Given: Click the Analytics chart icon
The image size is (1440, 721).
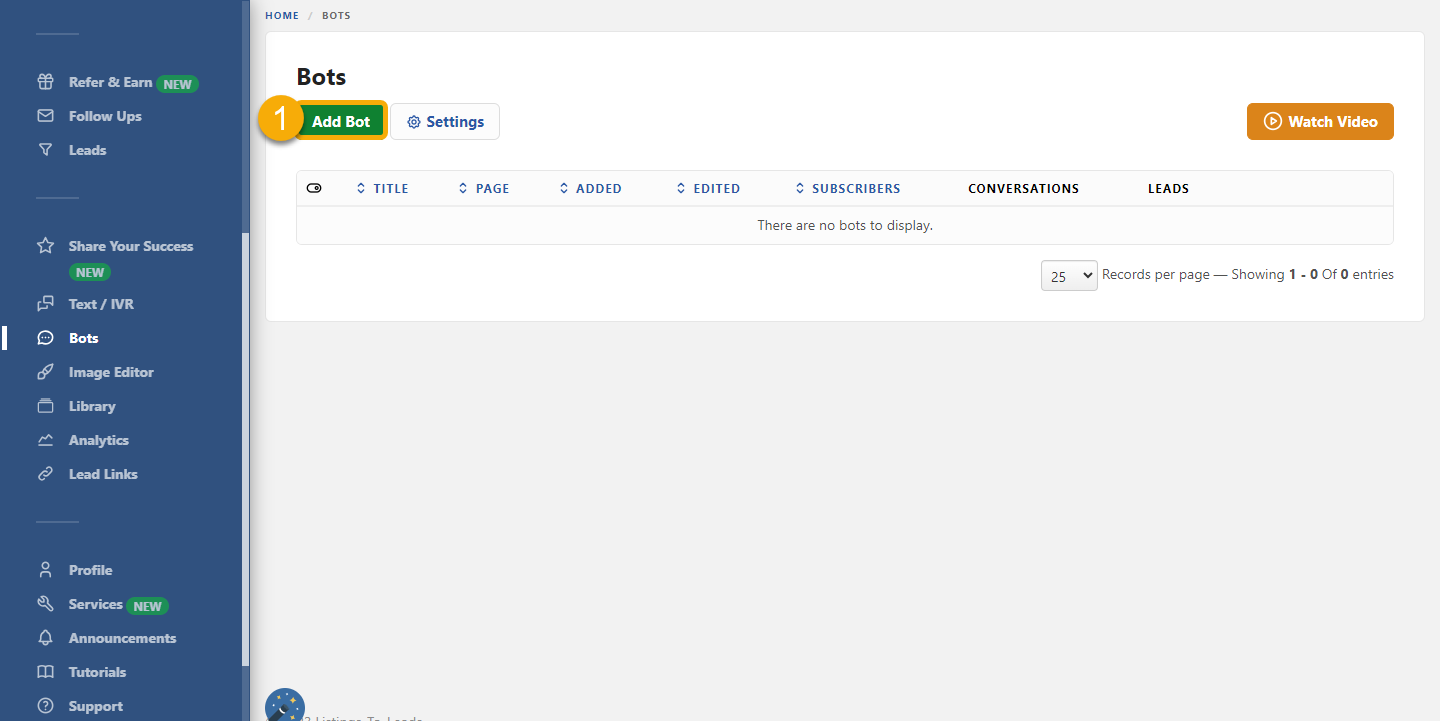Looking at the screenshot, I should [45, 440].
